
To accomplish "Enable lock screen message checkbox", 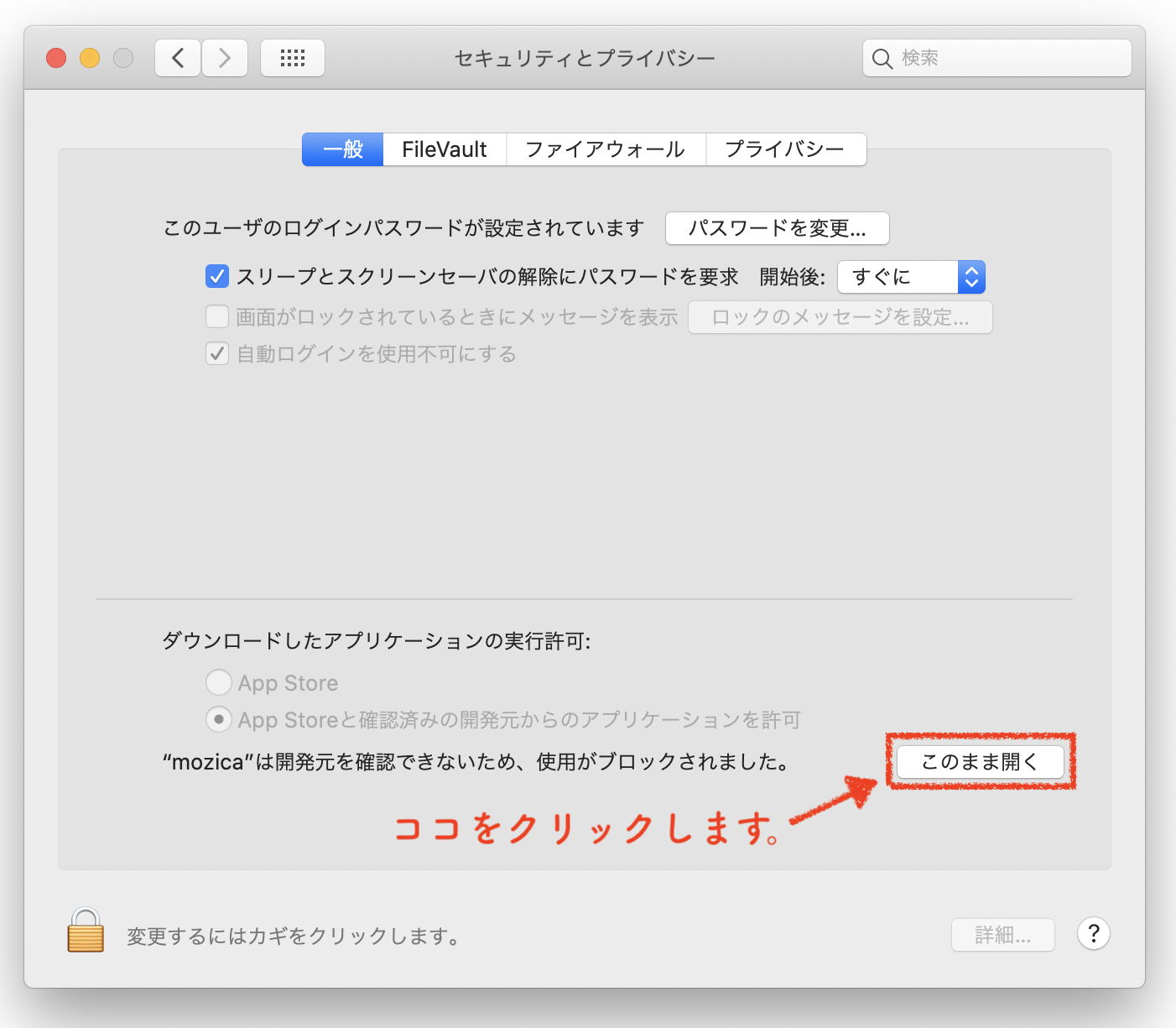I will (217, 316).
